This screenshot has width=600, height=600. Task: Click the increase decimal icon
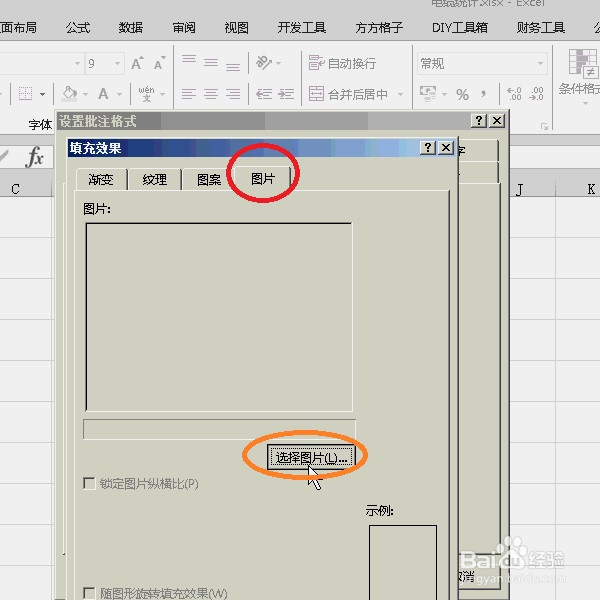point(514,94)
